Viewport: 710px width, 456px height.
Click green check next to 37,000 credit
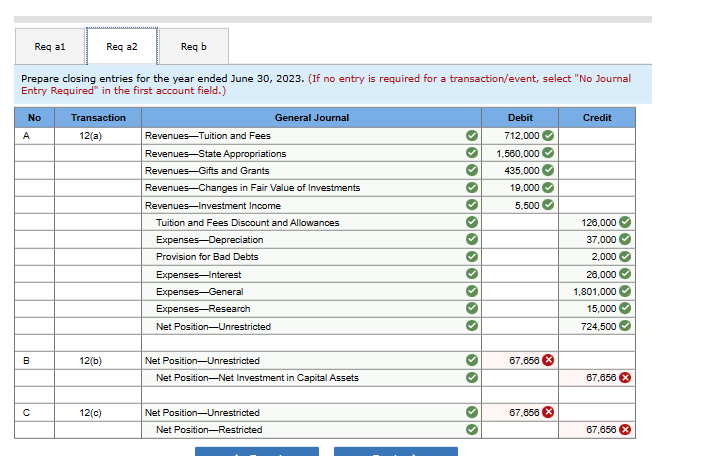[x=625, y=239]
